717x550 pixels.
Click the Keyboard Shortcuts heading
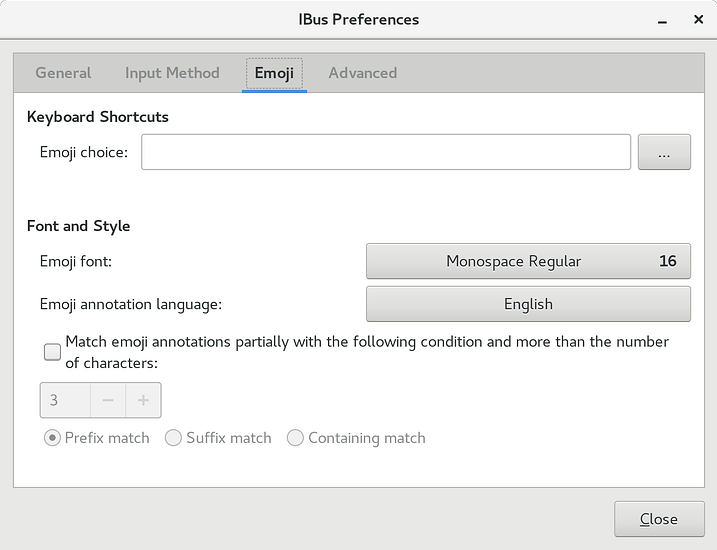pyautogui.click(x=98, y=117)
